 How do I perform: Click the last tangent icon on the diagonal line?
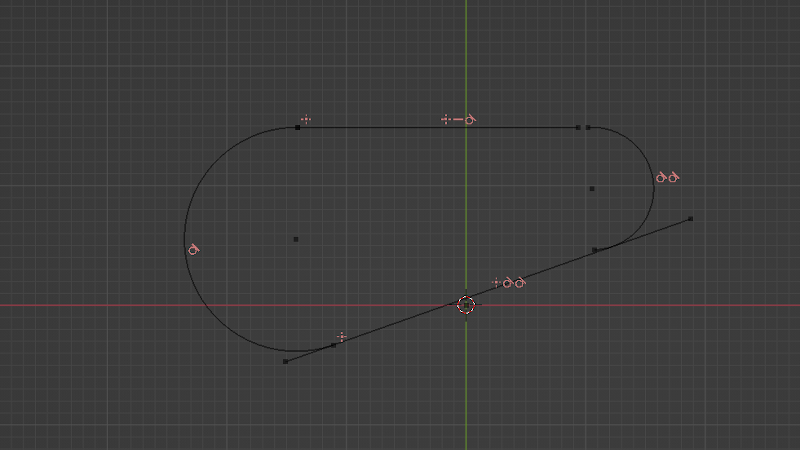tap(520, 283)
